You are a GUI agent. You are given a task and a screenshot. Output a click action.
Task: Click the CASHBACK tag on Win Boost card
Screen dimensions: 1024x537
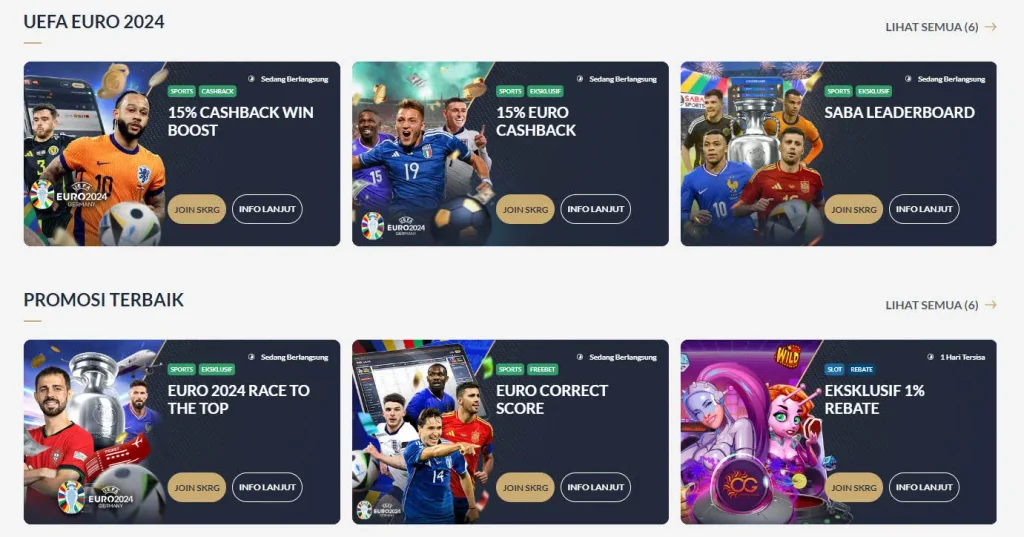coord(217,91)
